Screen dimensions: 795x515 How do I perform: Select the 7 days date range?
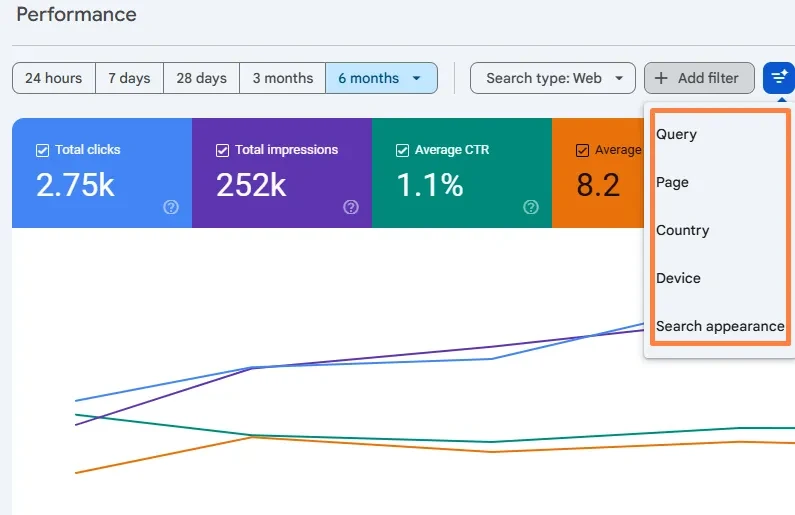129,78
